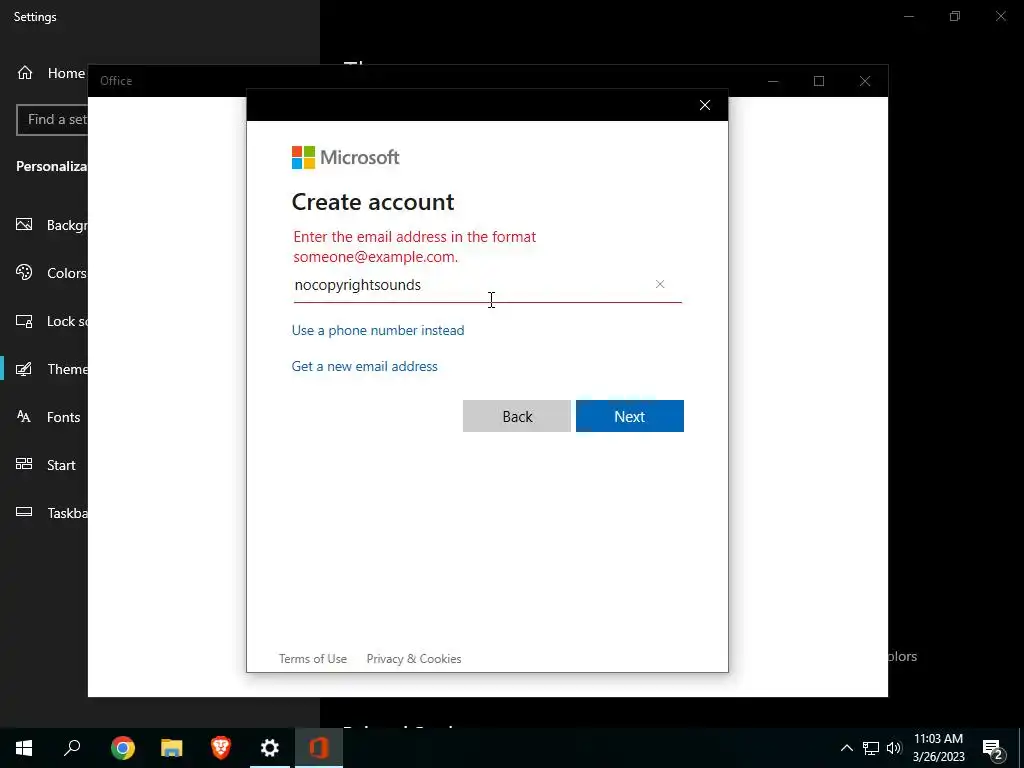Open the Terms of Use link
The width and height of the screenshot is (1024, 768).
313,659
